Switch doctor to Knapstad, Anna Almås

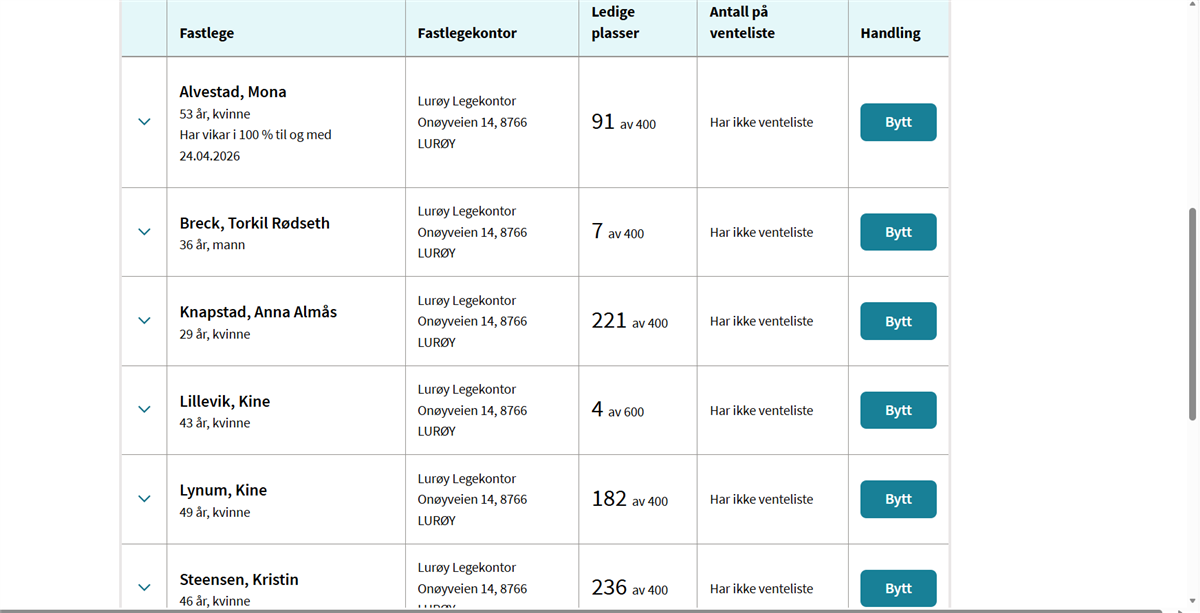point(898,321)
